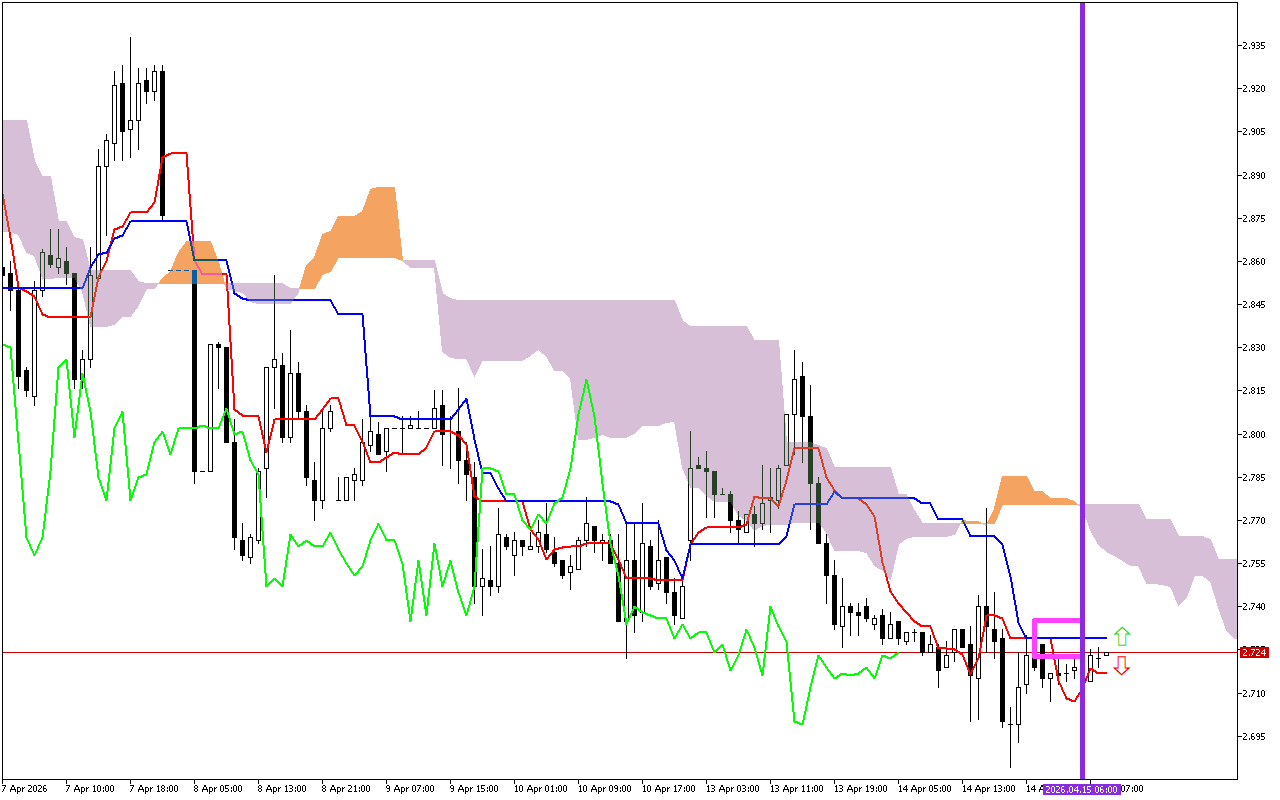Click the 2.695 price scale label
The height and width of the screenshot is (800, 1280).
point(1254,737)
